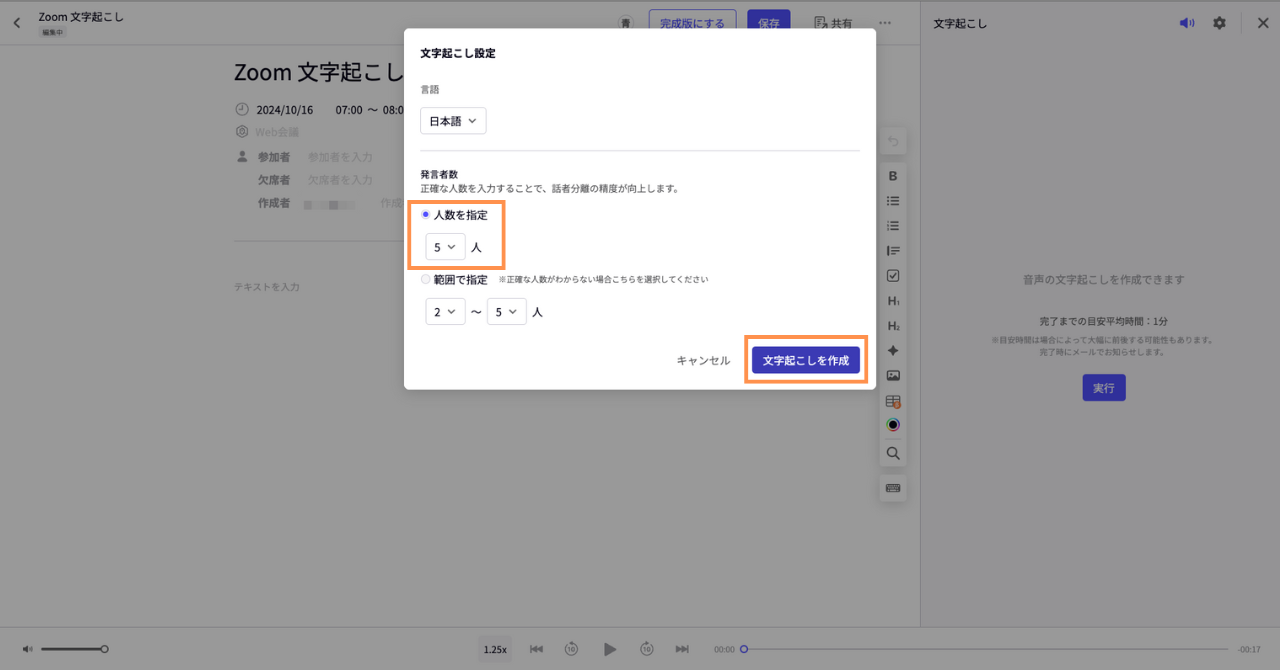The image size is (1280, 670).
Task: Click the bold formatting icon
Action: point(893,176)
